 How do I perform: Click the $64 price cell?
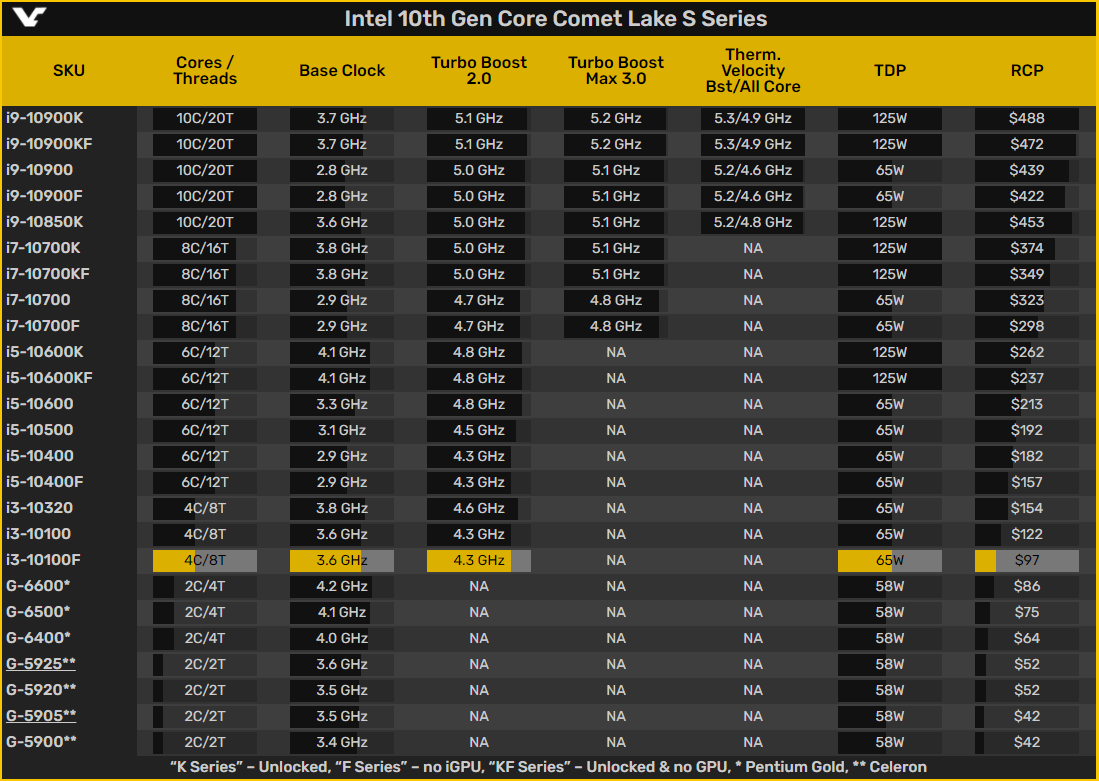point(1027,637)
